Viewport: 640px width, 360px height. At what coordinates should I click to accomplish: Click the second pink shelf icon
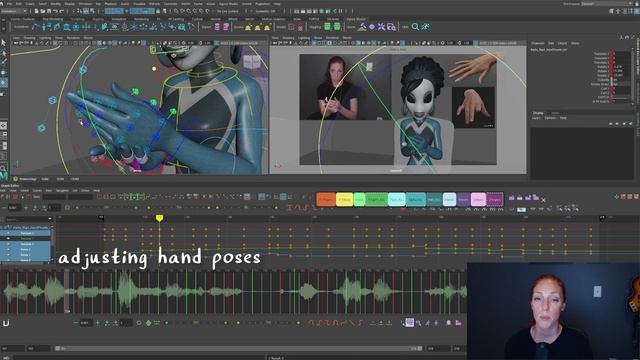click(x=226, y=27)
